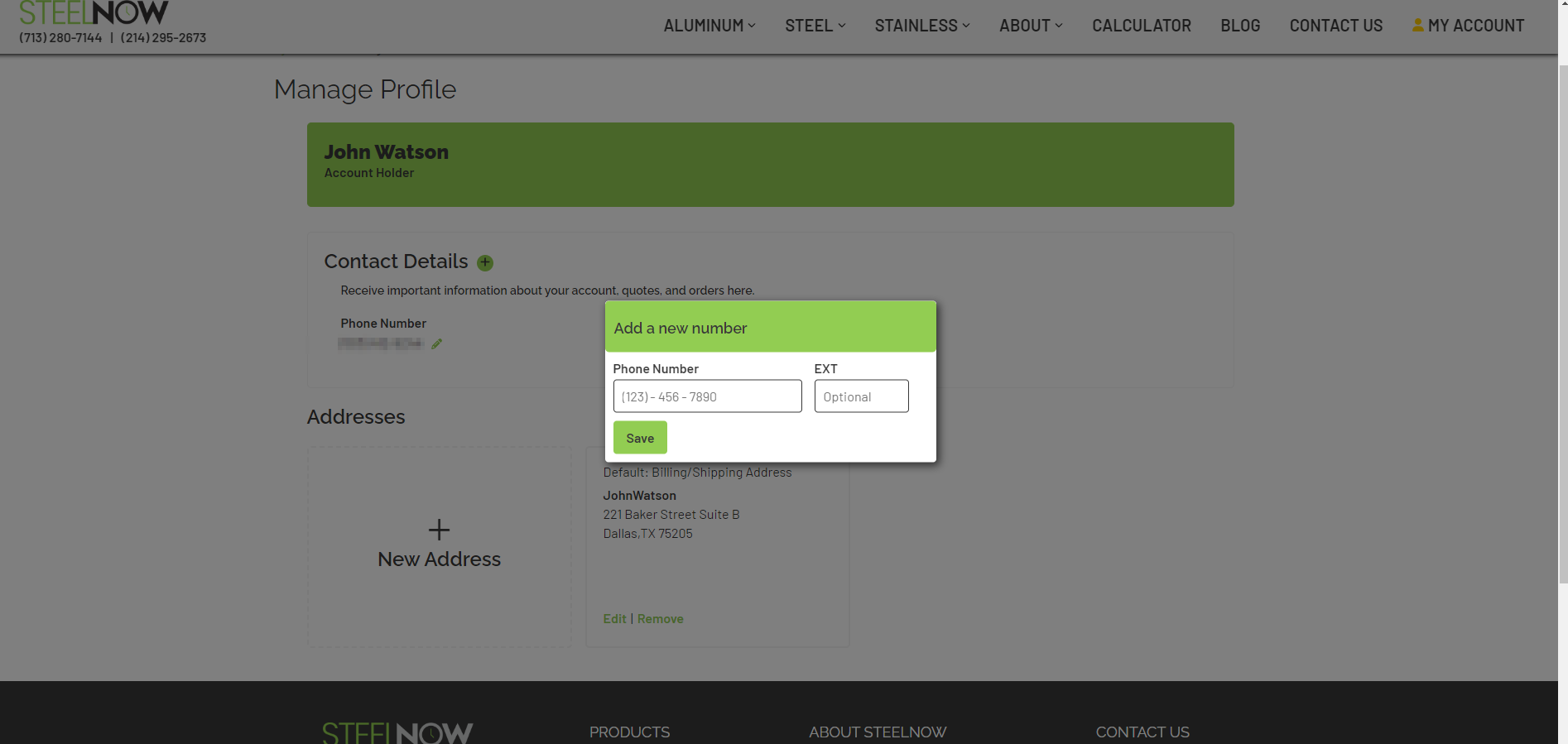This screenshot has width=1568, height=744.
Task: Expand the Aluminum dropdown menu
Action: point(709,26)
